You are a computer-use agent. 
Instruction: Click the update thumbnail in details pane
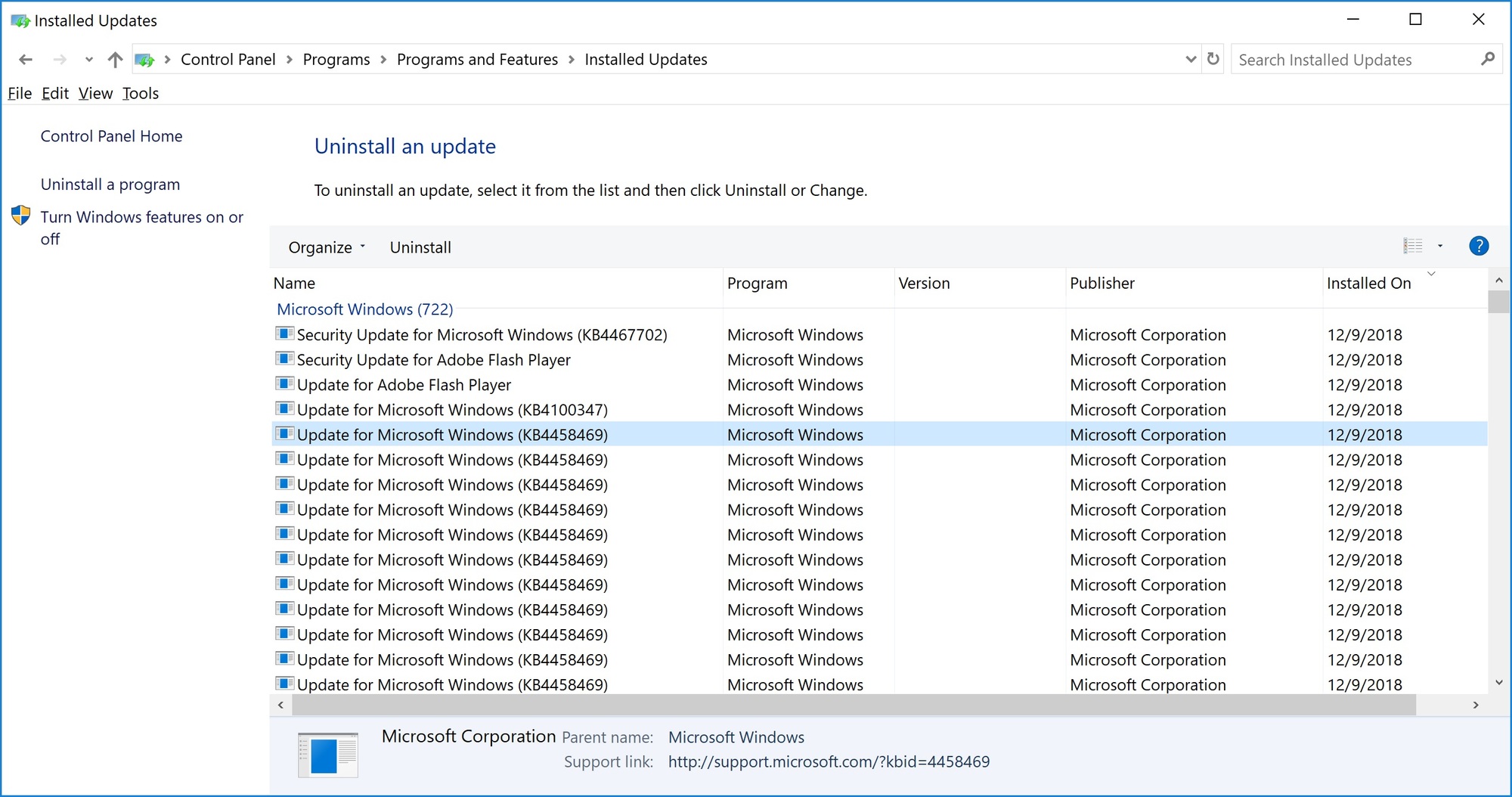coord(327,755)
